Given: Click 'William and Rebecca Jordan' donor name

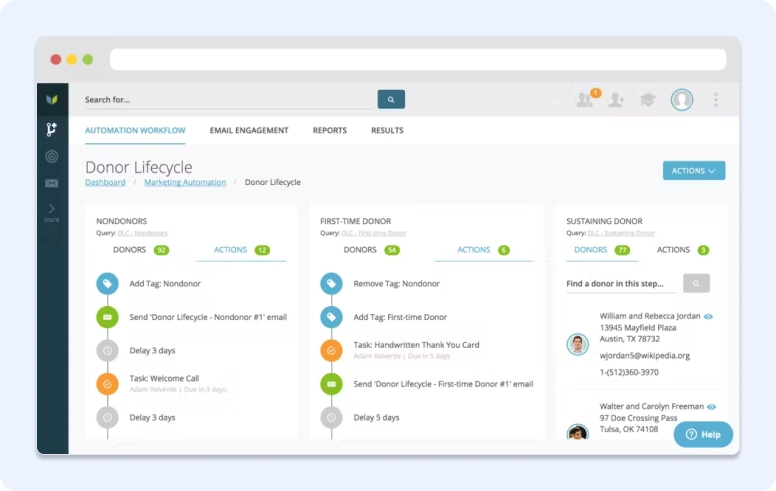Looking at the screenshot, I should click(x=650, y=316).
